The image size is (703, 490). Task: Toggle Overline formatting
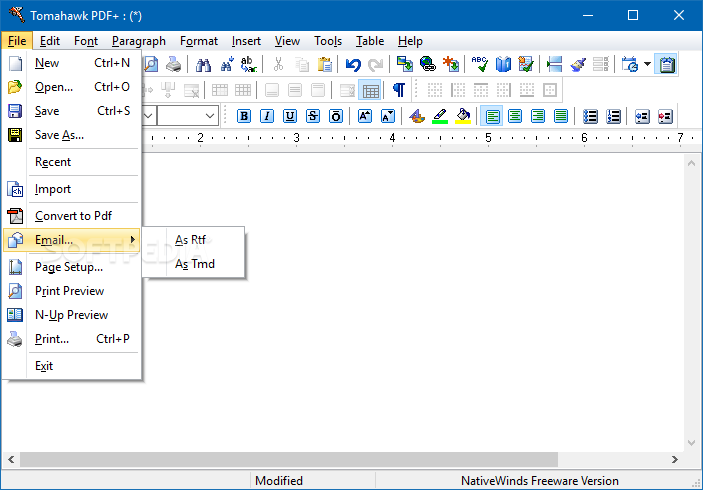tap(336, 117)
